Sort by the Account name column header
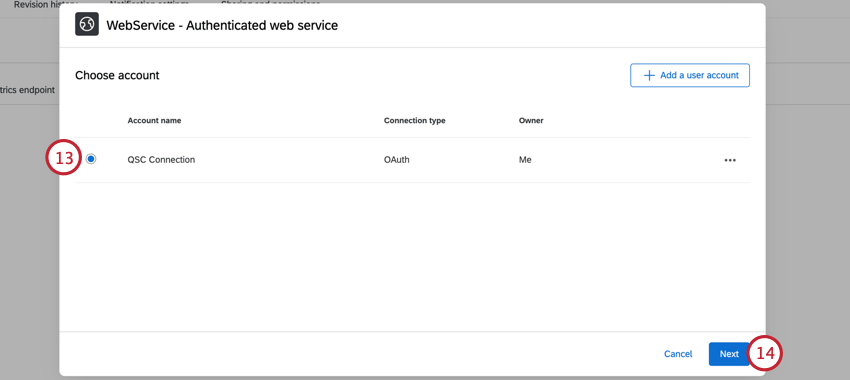850x380 pixels. [154, 120]
